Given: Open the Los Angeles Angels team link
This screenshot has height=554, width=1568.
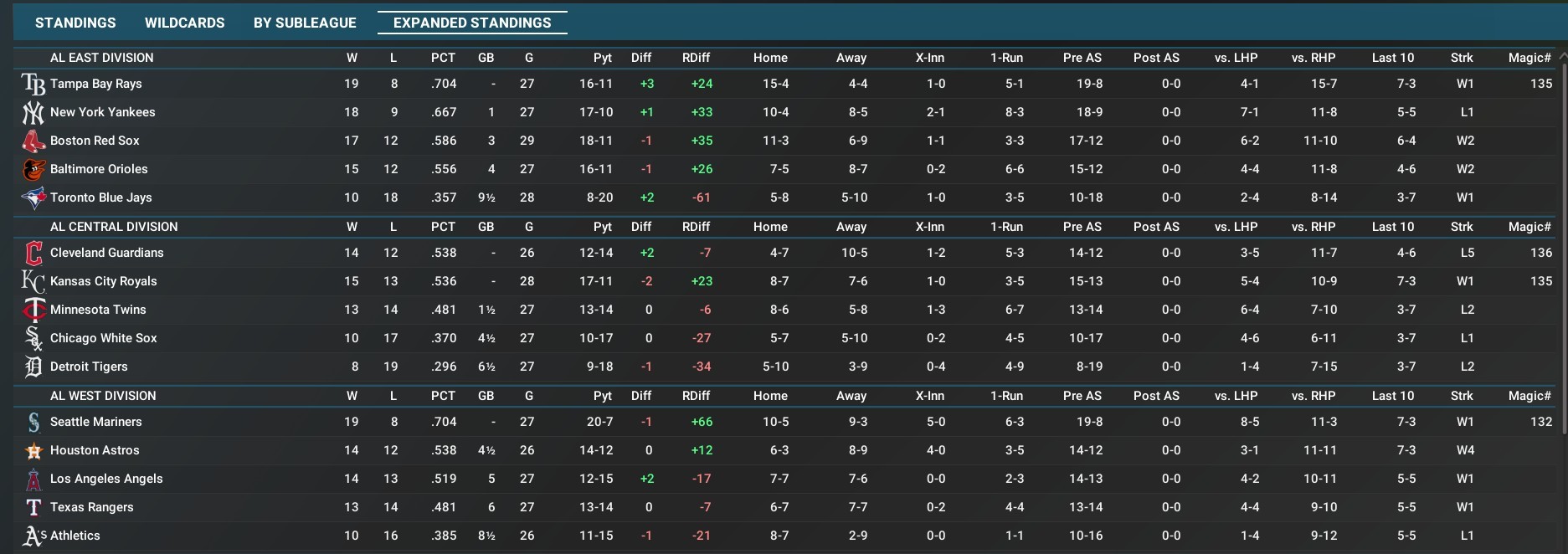Looking at the screenshot, I should pyautogui.click(x=106, y=479).
